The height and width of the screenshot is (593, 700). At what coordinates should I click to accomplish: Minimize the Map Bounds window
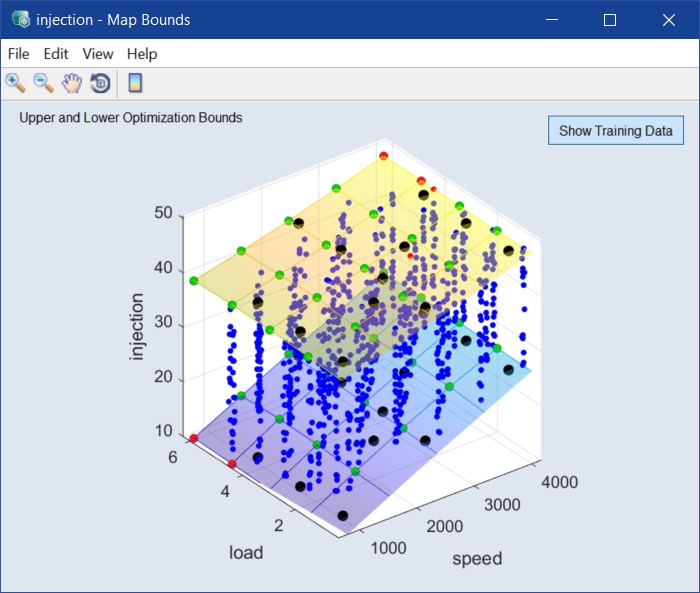[551, 20]
